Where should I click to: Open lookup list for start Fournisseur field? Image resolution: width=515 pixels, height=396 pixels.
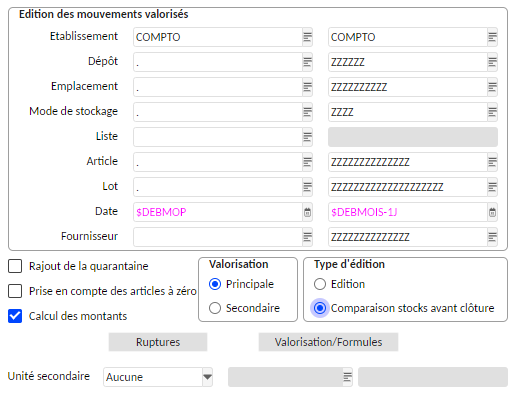click(x=307, y=237)
